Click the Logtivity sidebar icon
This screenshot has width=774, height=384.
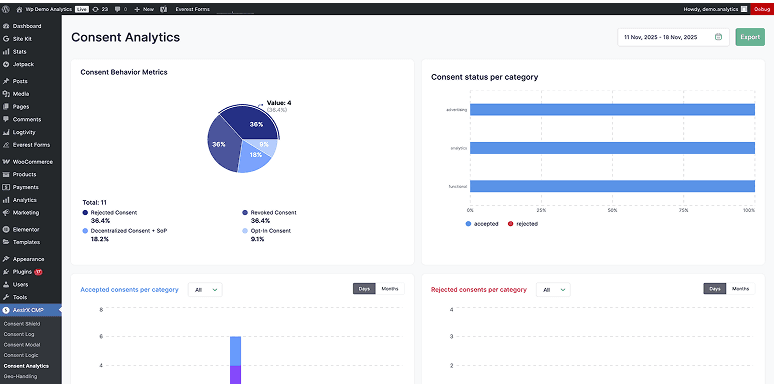point(6,132)
